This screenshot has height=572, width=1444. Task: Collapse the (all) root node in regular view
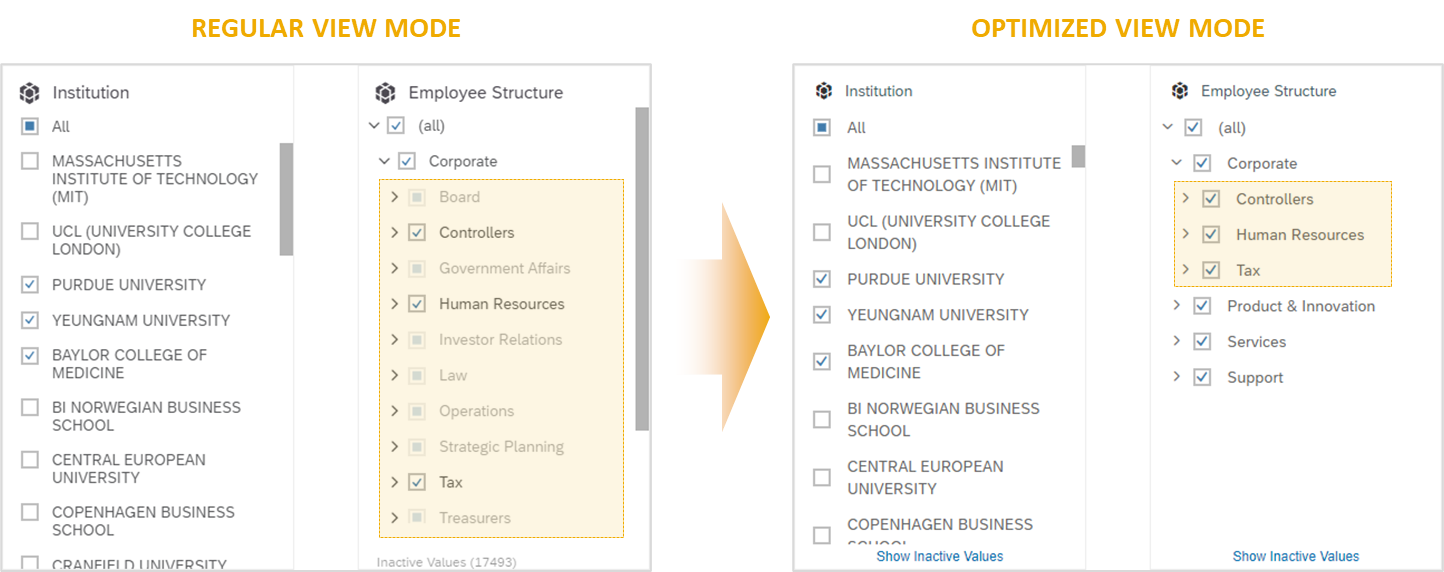click(374, 125)
